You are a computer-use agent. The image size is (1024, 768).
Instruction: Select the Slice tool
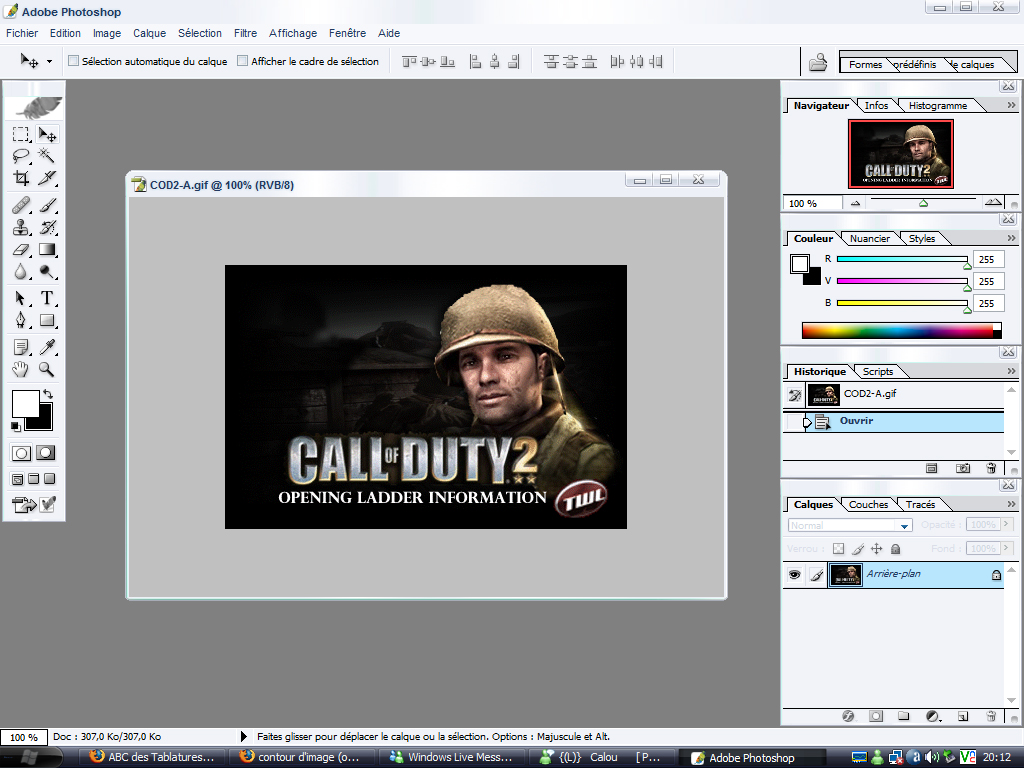[47, 178]
